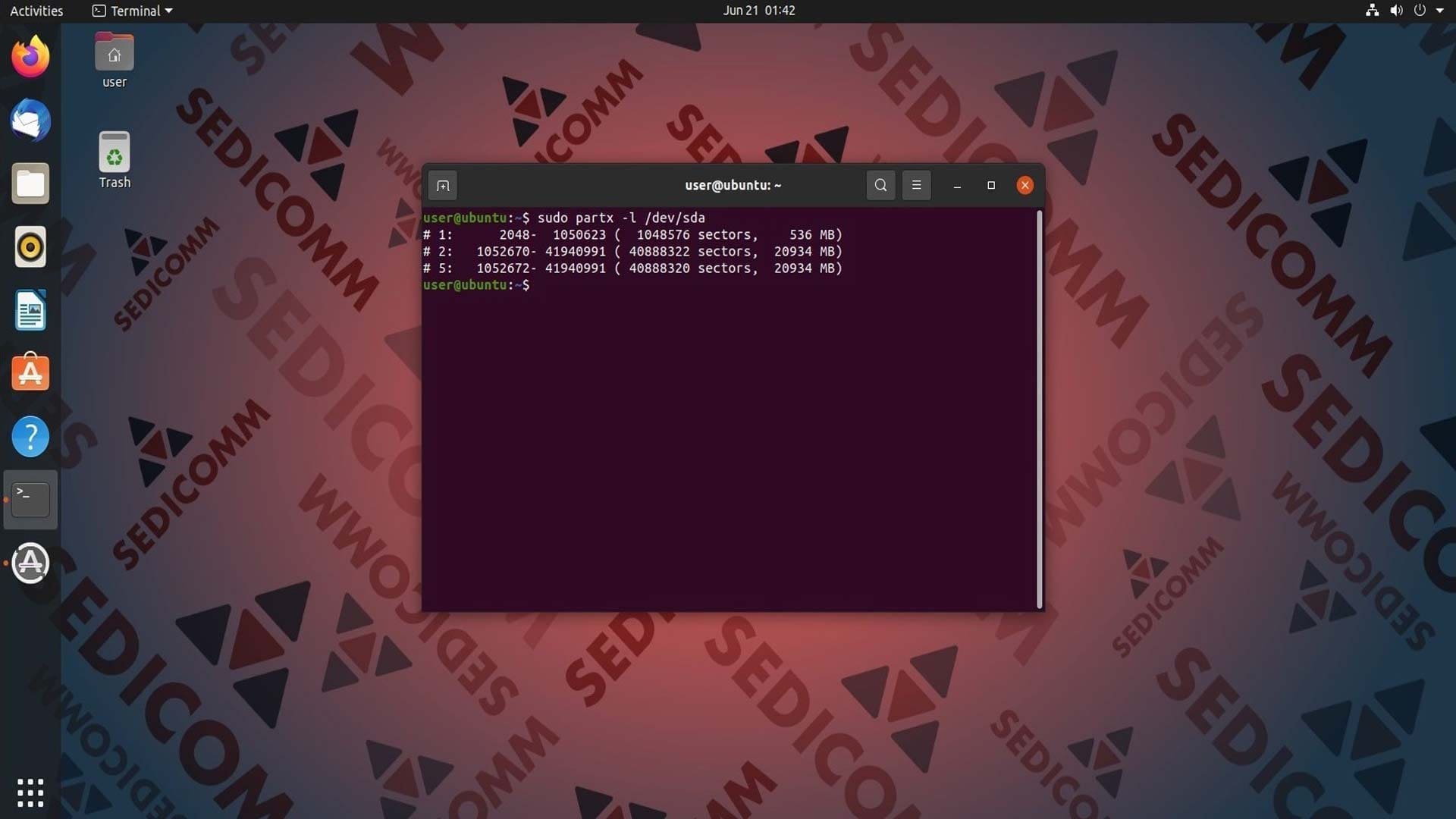
Task: Open the terminal search button
Action: [x=880, y=185]
